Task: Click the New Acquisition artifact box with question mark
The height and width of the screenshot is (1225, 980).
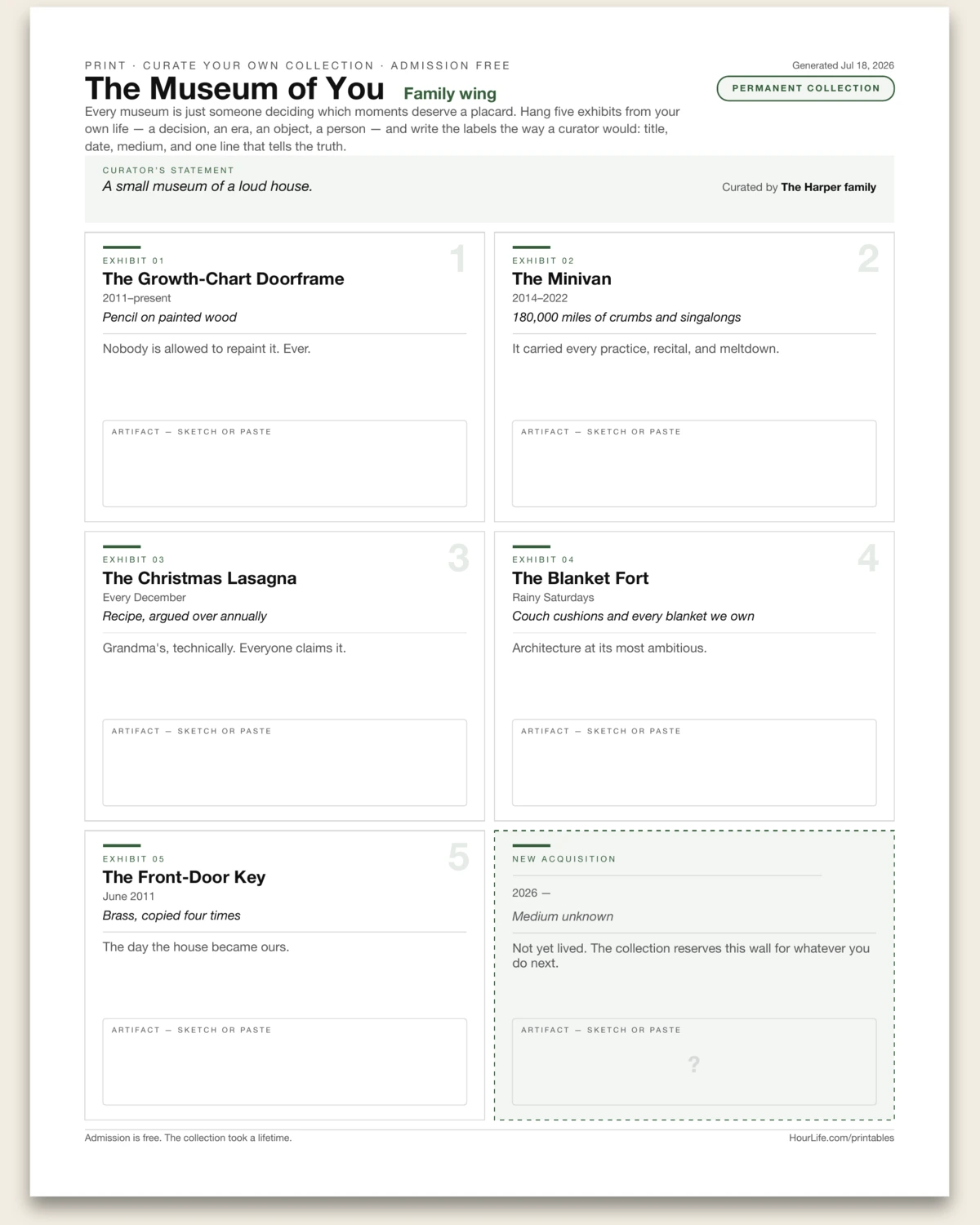Action: [x=694, y=1062]
